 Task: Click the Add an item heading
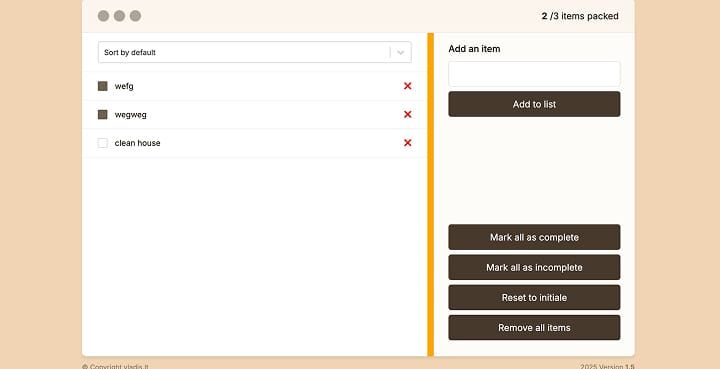tap(474, 49)
